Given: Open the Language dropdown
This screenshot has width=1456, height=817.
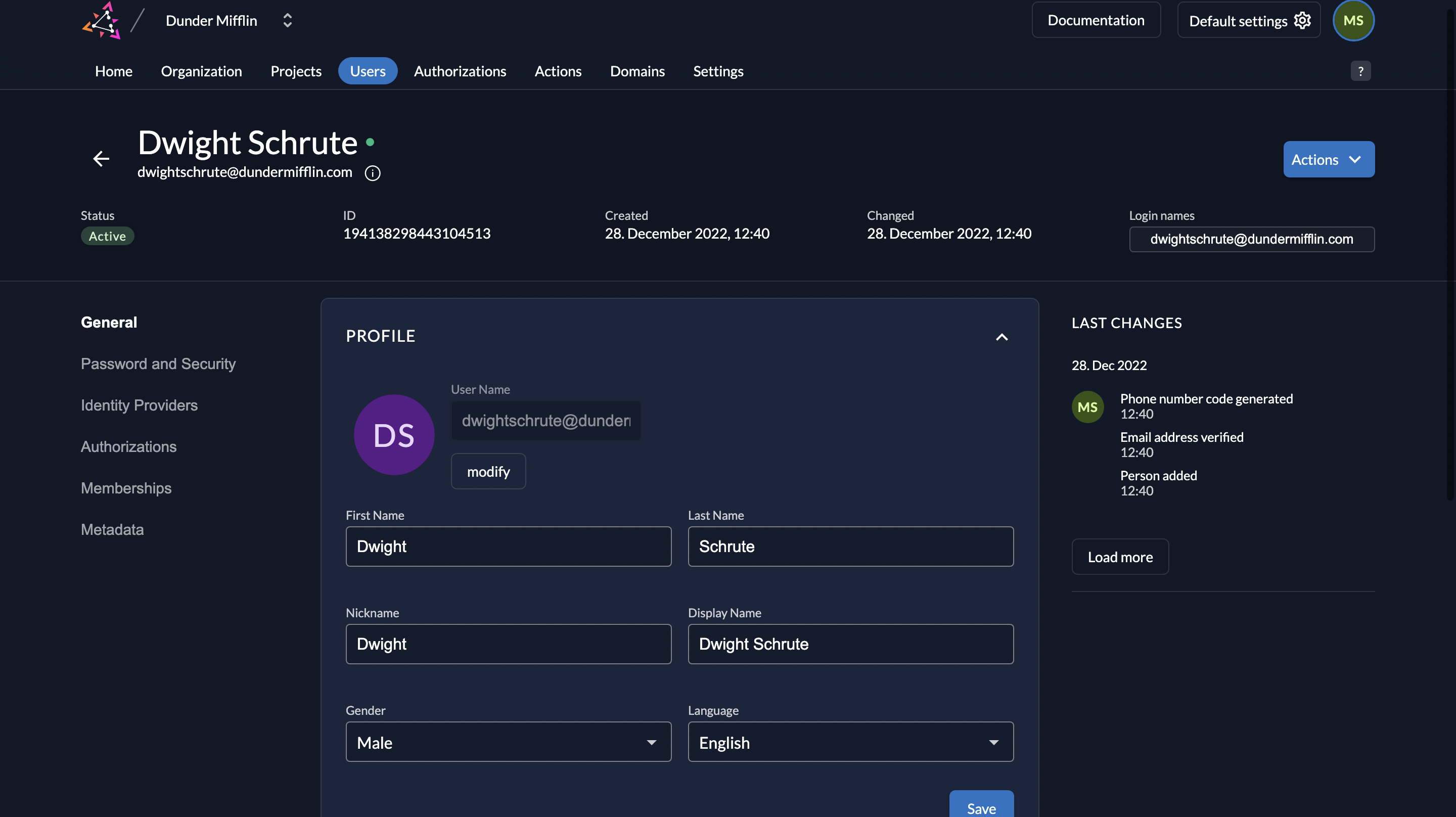Looking at the screenshot, I should tap(850, 742).
